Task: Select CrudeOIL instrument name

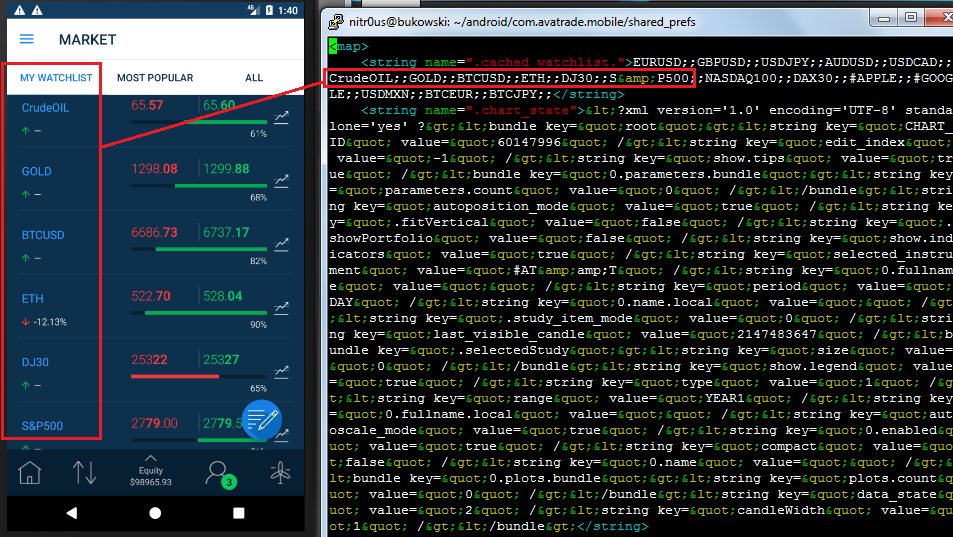Action: pyautogui.click(x=46, y=108)
